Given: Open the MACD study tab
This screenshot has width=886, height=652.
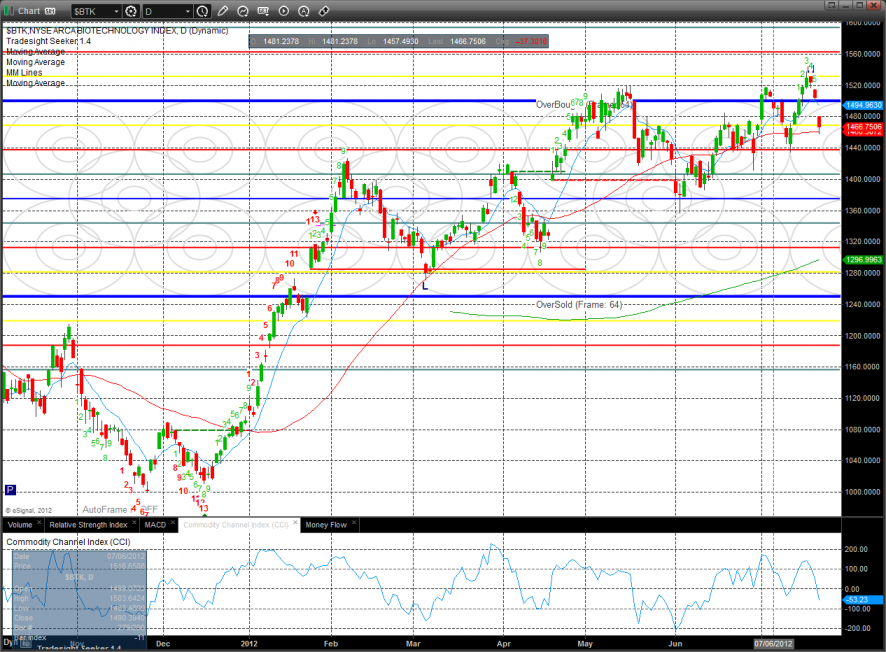Looking at the screenshot, I should pos(155,524).
